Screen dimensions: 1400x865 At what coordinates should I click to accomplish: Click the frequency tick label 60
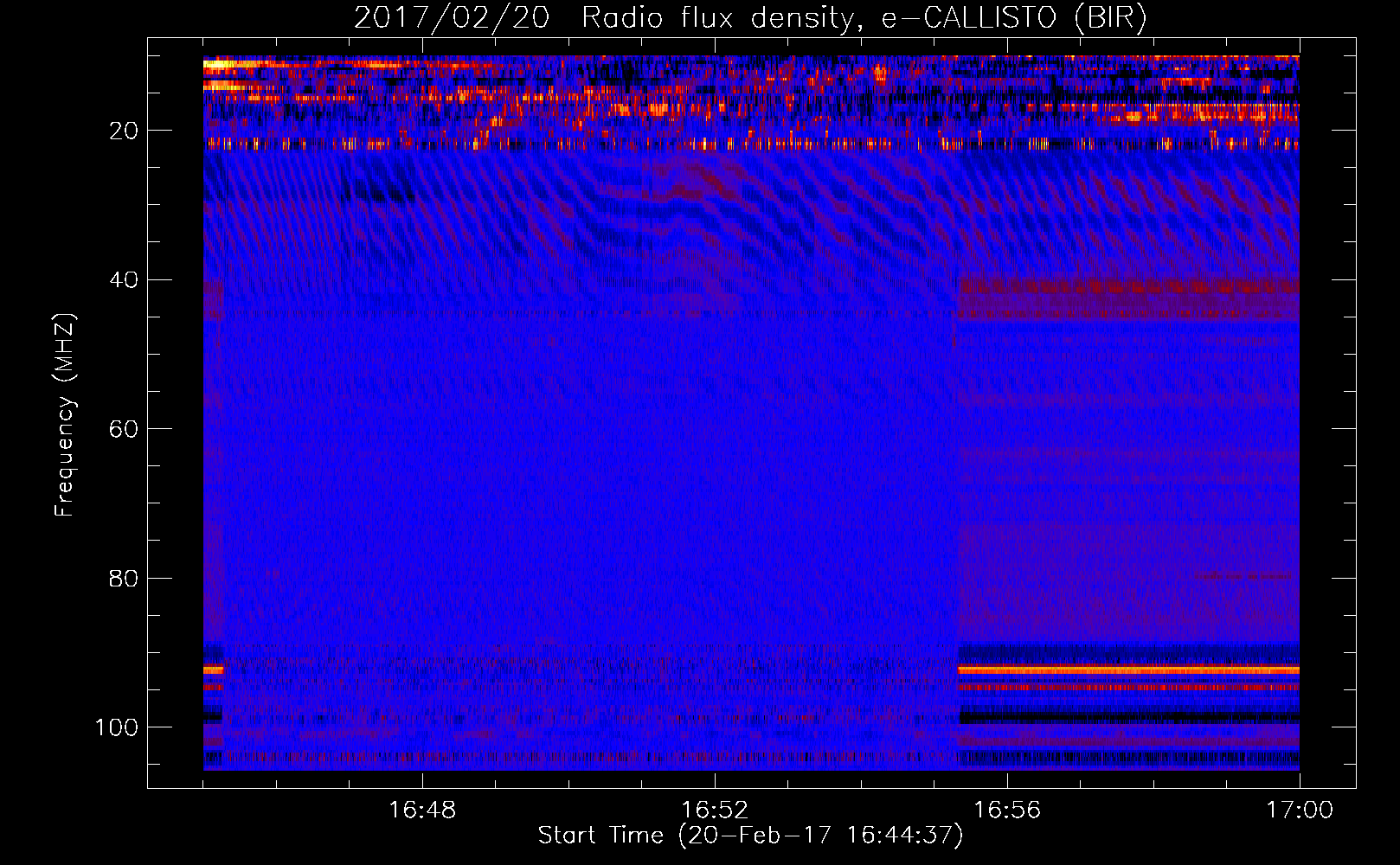pos(124,429)
